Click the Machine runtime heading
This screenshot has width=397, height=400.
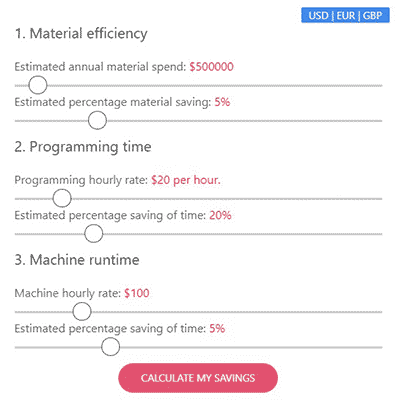click(77, 260)
